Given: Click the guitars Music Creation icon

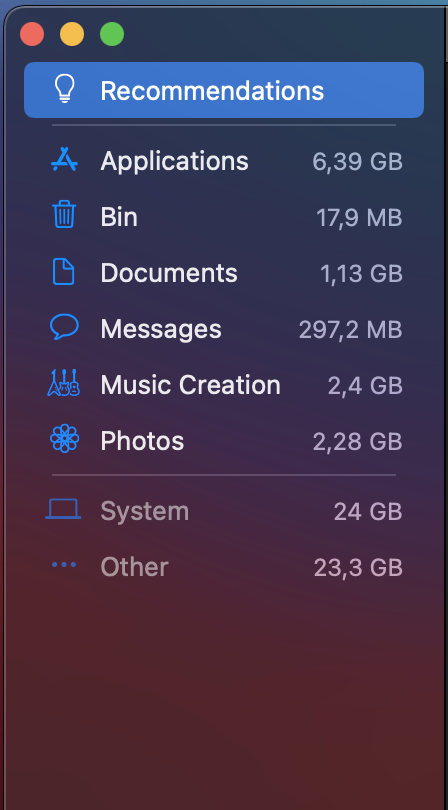Looking at the screenshot, I should pyautogui.click(x=64, y=383).
